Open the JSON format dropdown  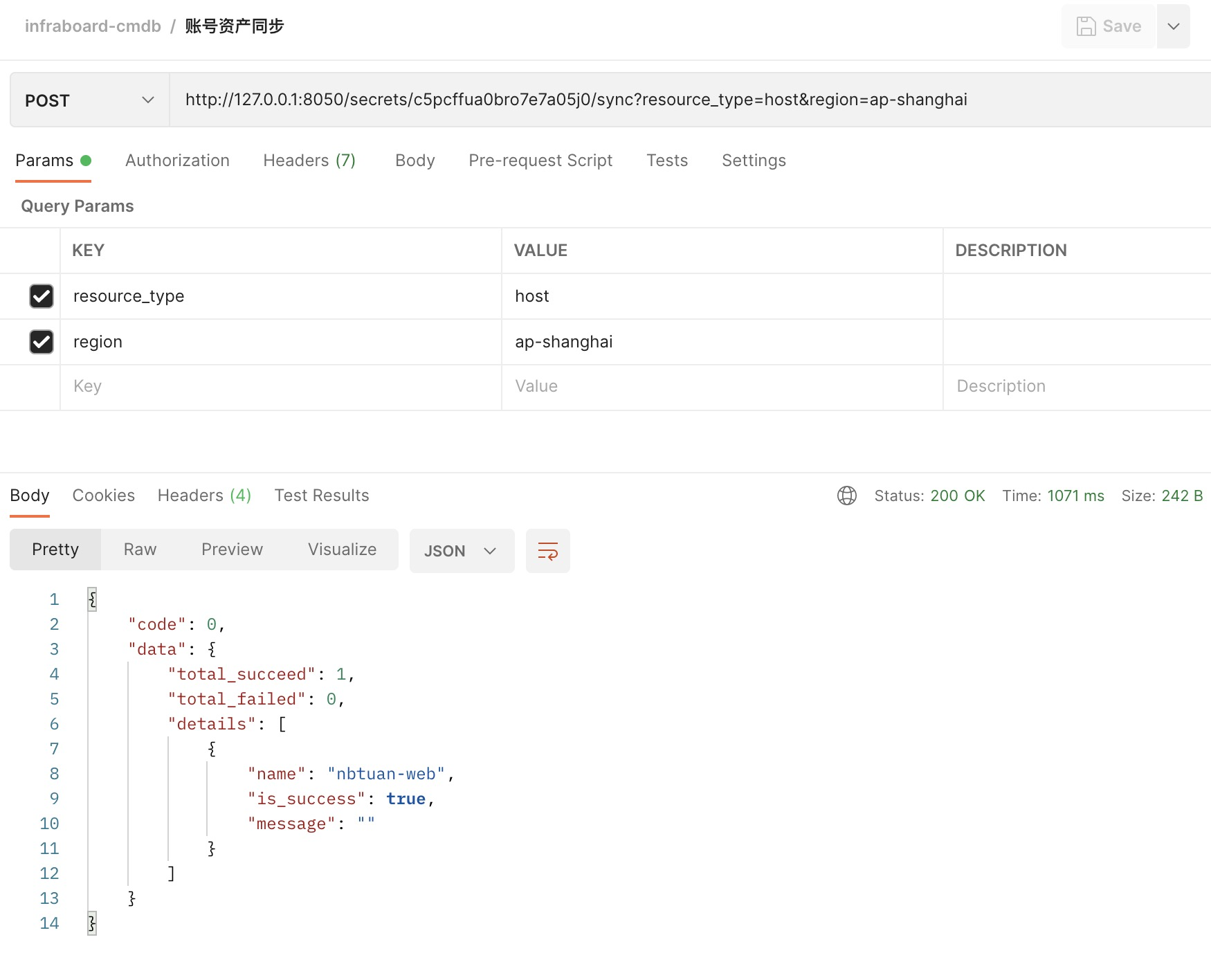[x=462, y=551]
